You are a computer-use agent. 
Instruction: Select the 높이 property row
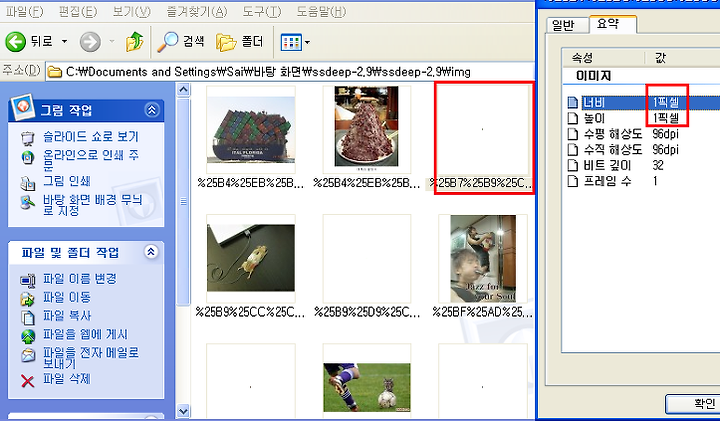tap(643, 118)
